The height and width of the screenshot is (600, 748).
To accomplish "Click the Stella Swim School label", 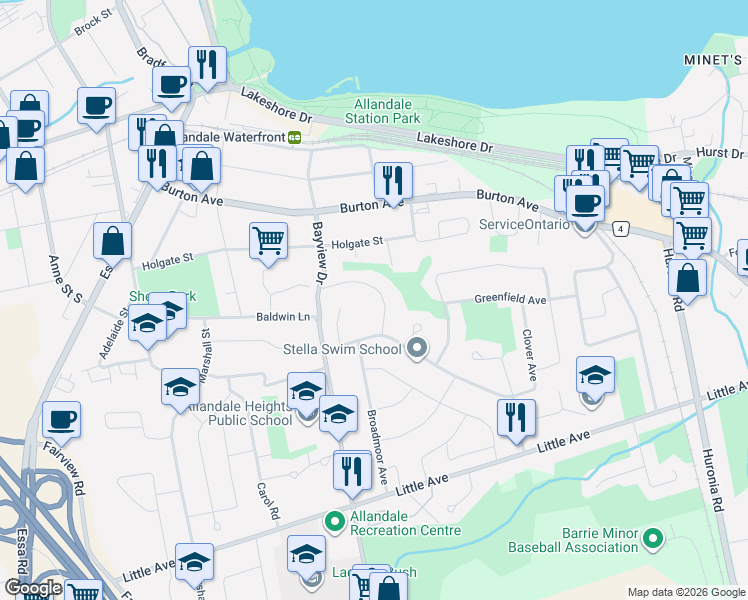I will tap(342, 349).
